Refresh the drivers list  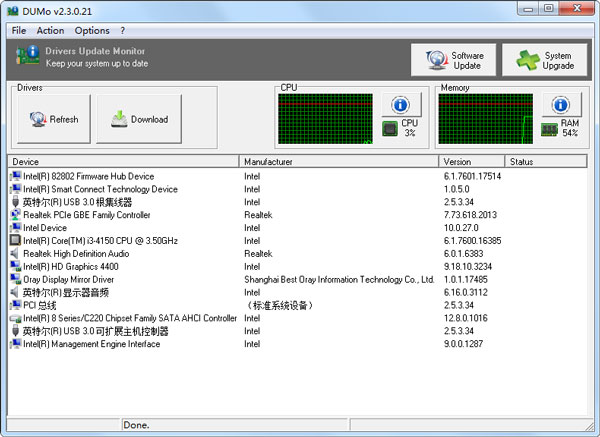click(x=54, y=119)
